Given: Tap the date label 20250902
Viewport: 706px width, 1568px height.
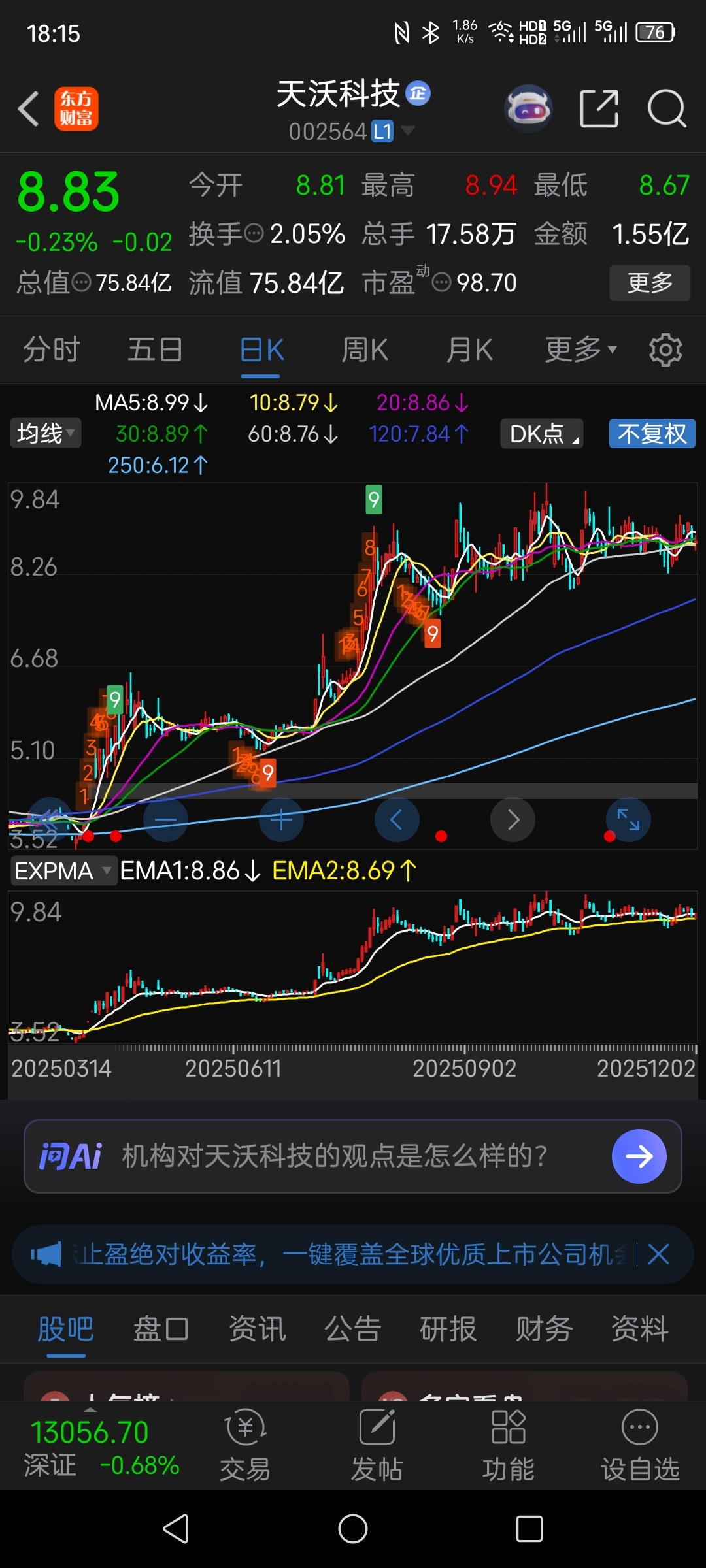Looking at the screenshot, I should [x=464, y=1069].
